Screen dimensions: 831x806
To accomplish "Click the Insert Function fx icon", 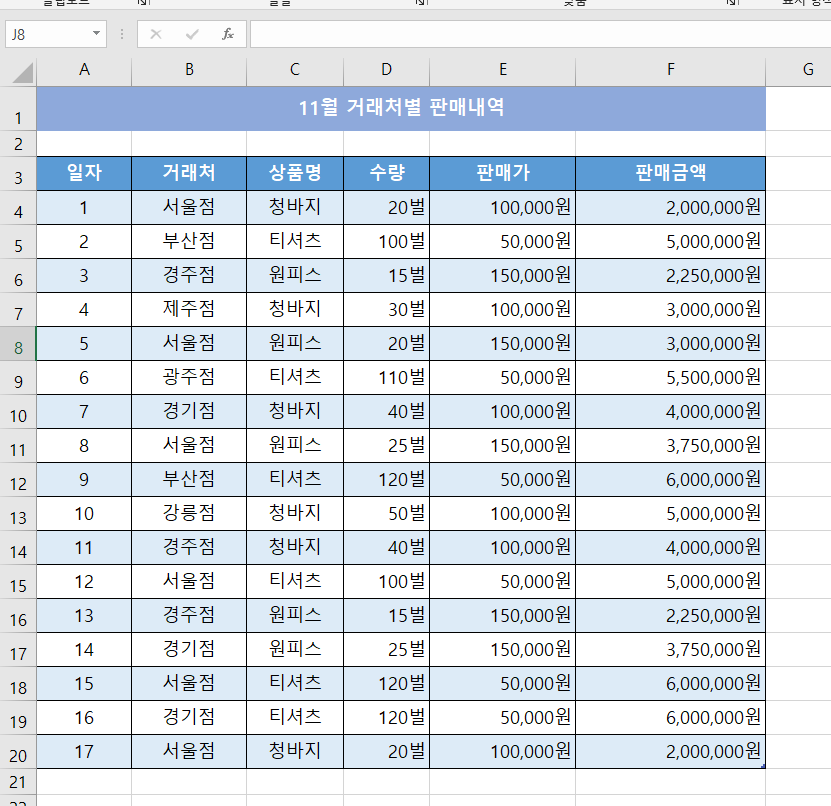I will 228,34.
